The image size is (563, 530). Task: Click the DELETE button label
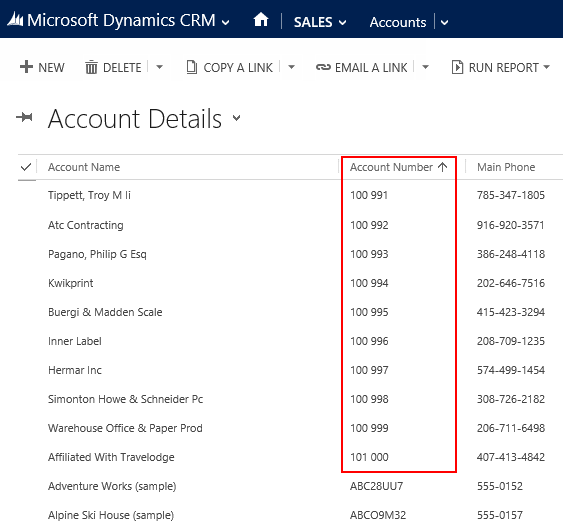[x=122, y=68]
